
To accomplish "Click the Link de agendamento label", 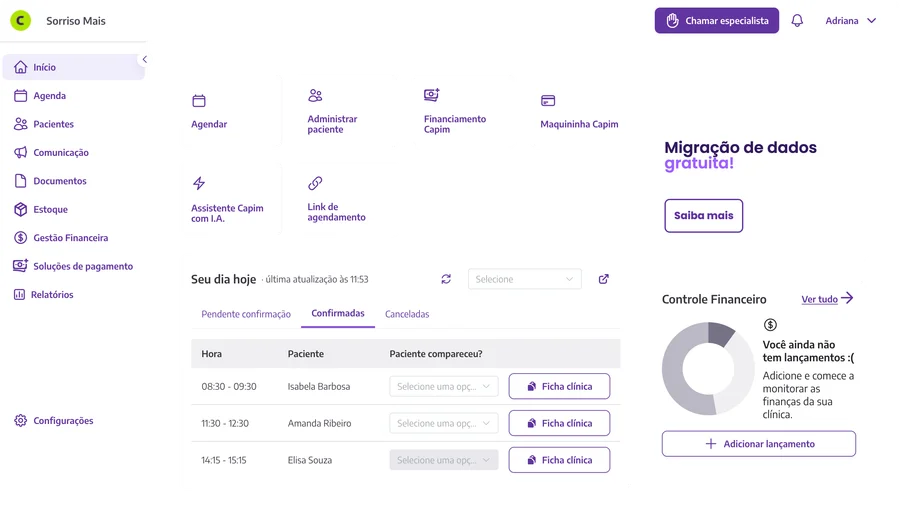I will click(x=336, y=212).
